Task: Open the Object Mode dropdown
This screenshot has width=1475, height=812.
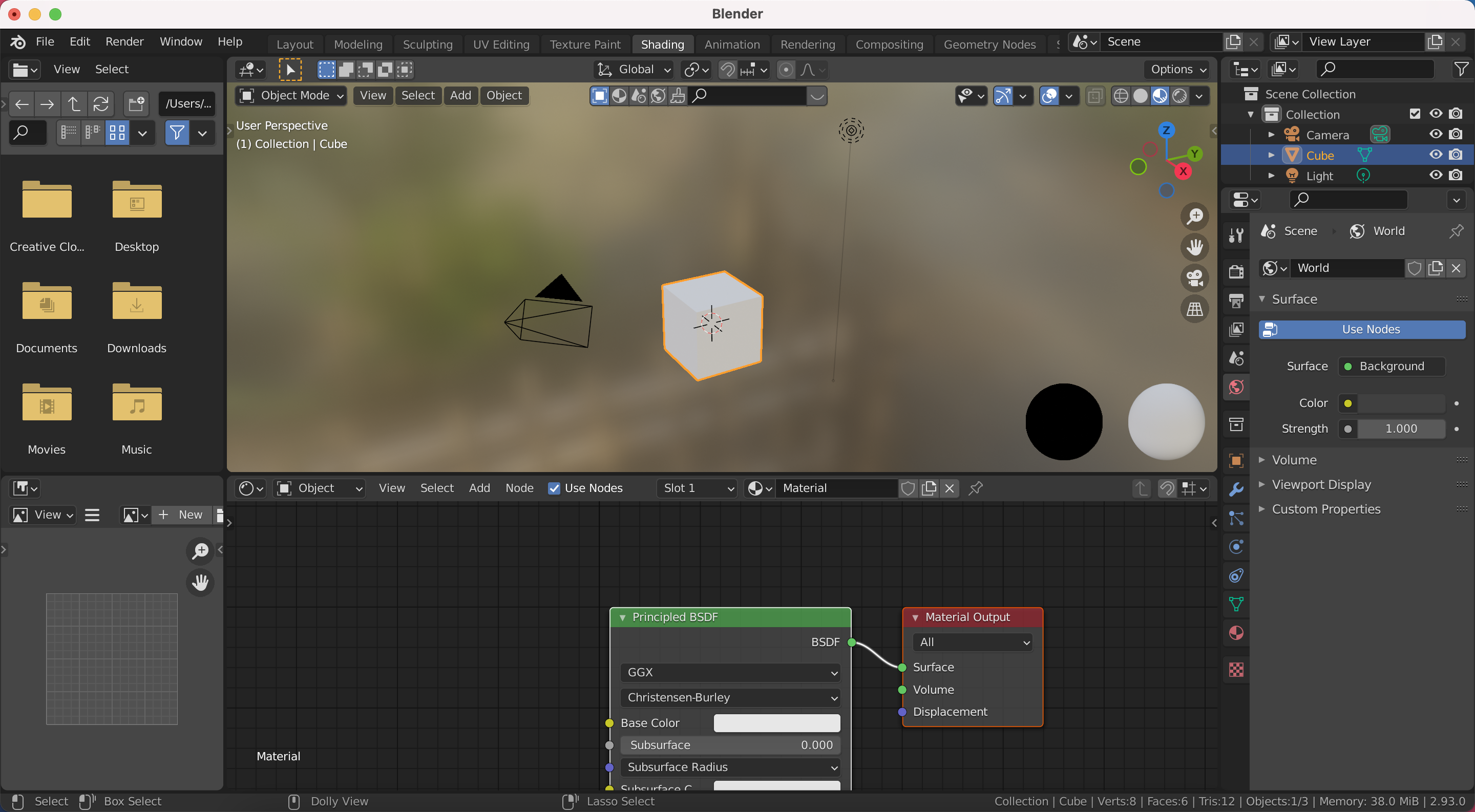Action: (291, 96)
